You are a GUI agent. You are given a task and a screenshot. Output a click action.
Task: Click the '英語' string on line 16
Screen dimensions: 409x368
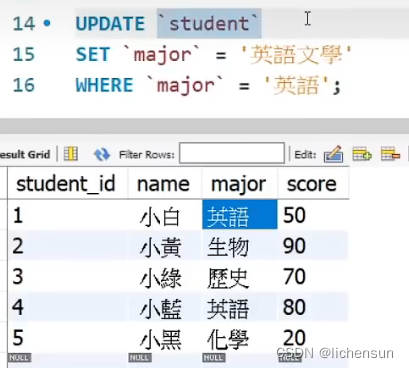296,85
